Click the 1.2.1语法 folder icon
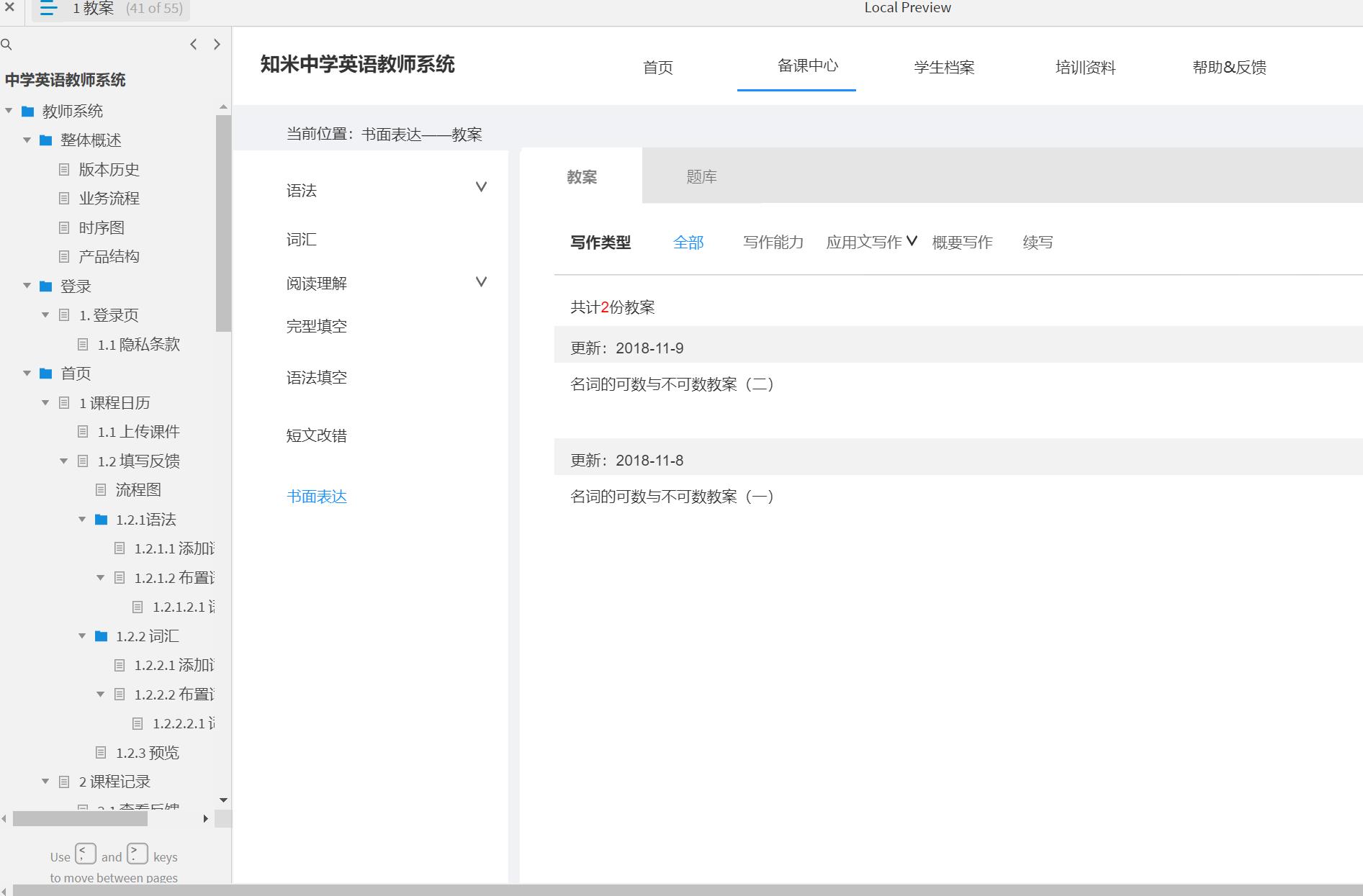 point(102,520)
